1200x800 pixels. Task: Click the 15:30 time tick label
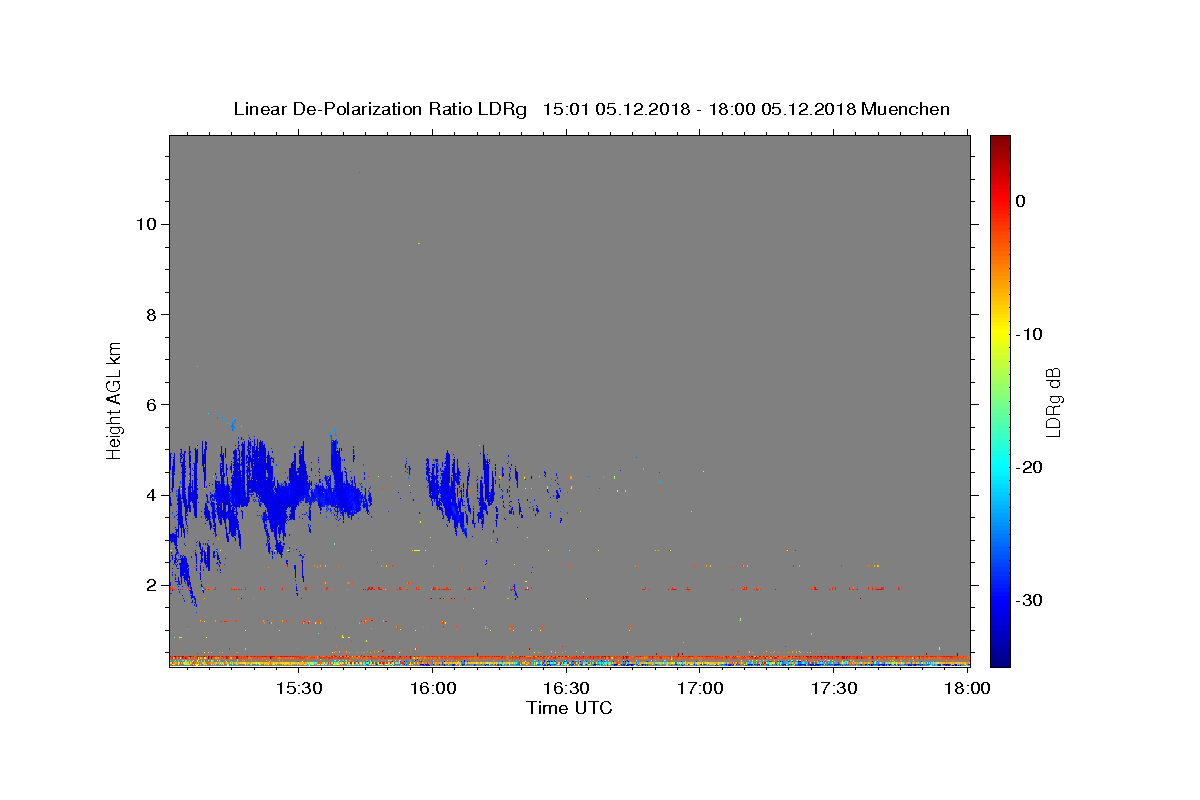click(x=299, y=688)
